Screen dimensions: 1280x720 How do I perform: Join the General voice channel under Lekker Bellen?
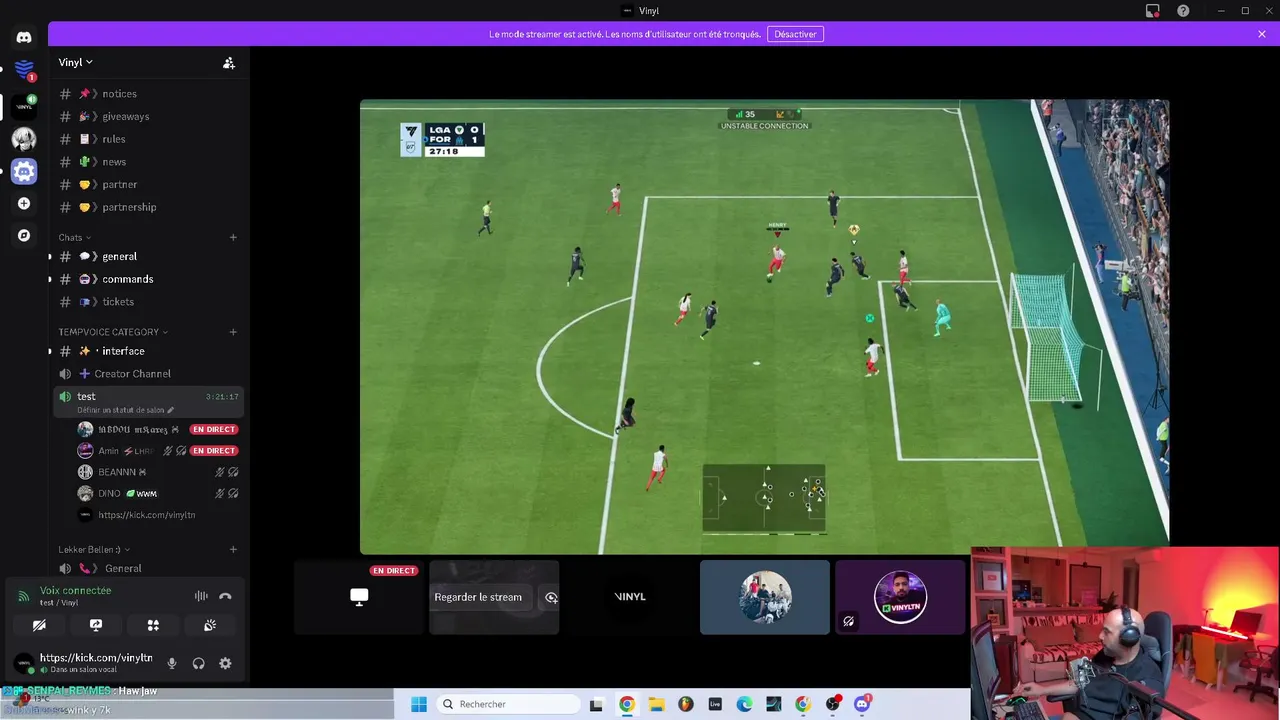point(148,569)
